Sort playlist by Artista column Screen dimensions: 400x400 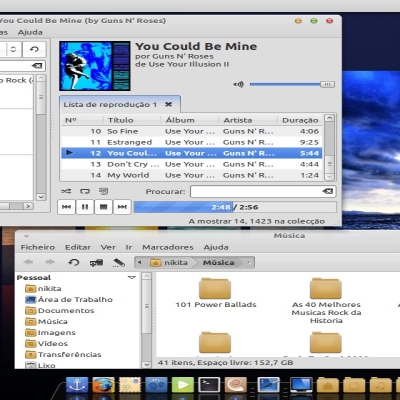(248, 120)
